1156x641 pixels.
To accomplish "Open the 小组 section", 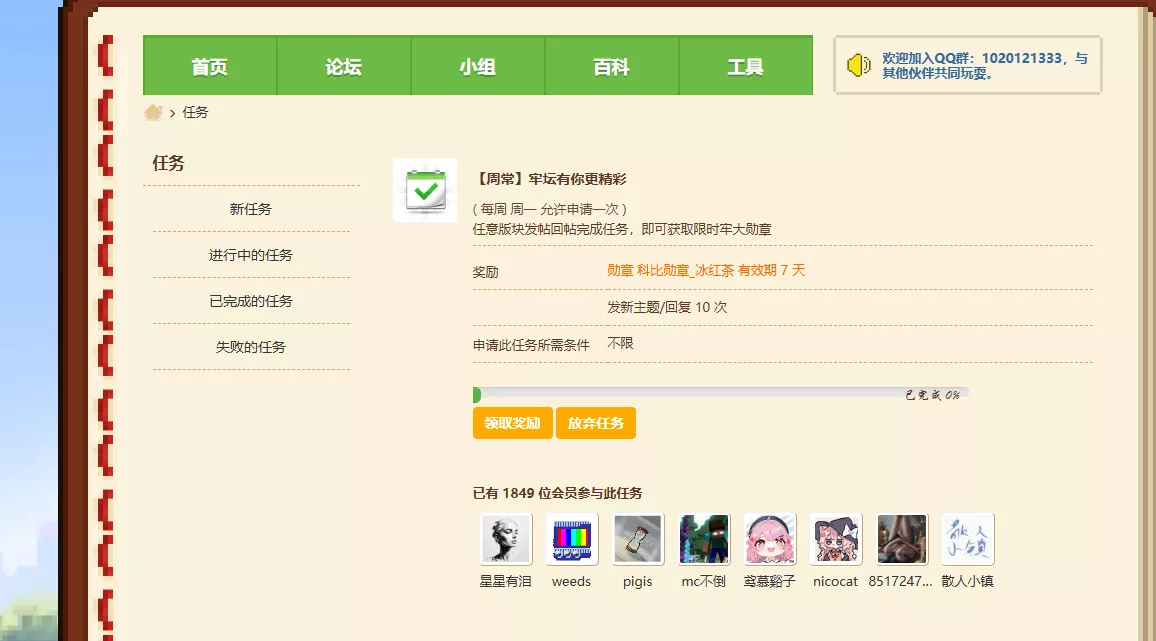I will (477, 65).
